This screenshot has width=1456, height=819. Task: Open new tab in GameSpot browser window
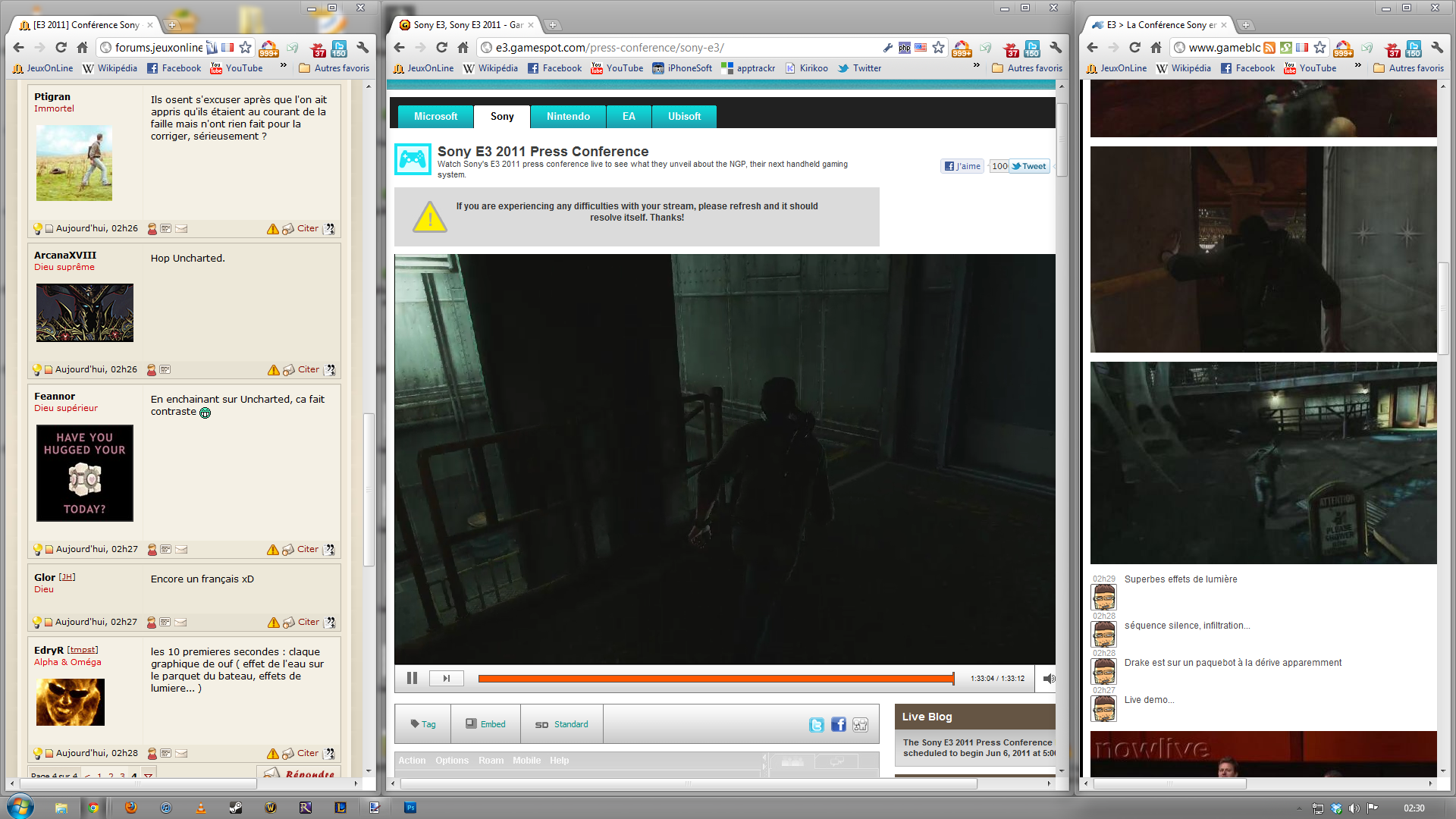coord(553,25)
